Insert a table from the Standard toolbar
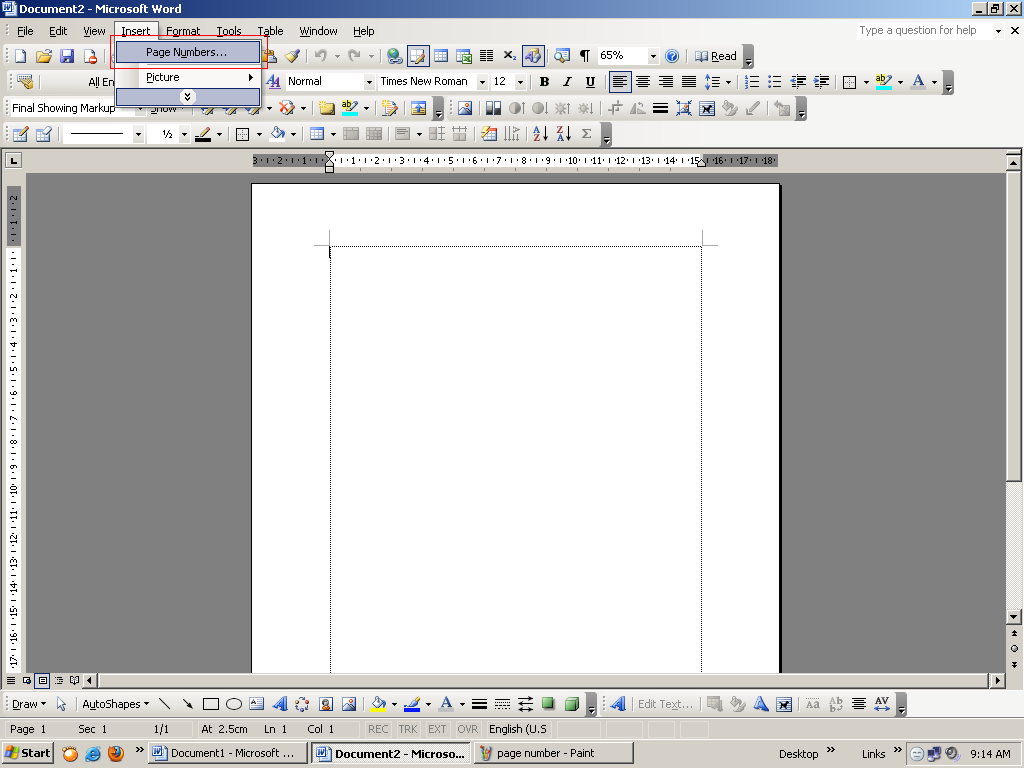Image resolution: width=1024 pixels, height=768 pixels. (x=441, y=56)
